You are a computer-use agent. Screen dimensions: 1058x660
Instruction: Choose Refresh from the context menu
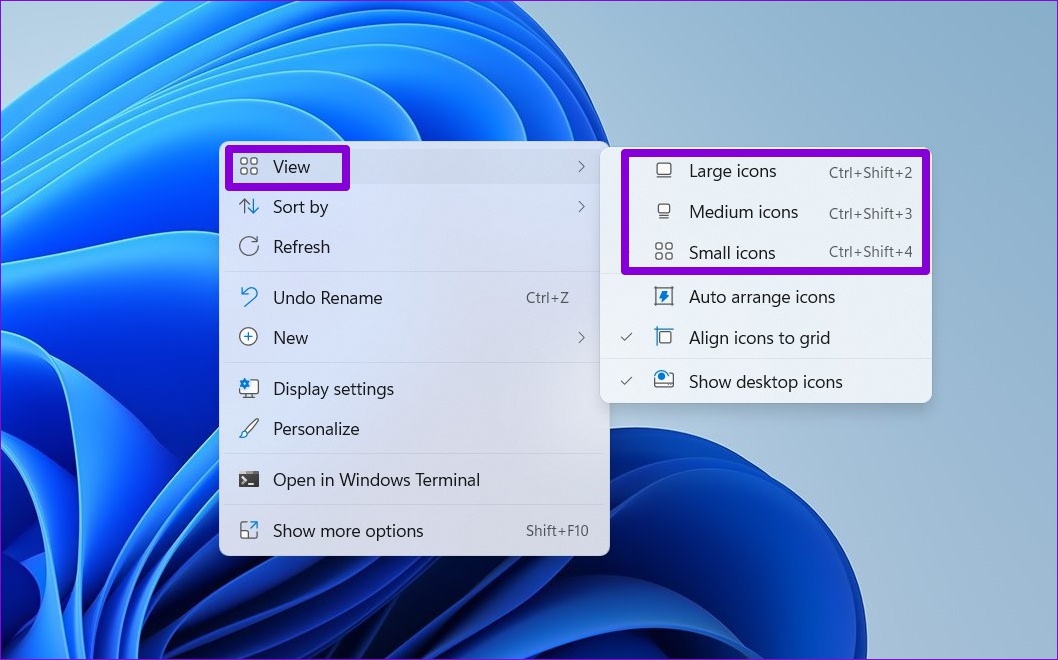coord(414,246)
